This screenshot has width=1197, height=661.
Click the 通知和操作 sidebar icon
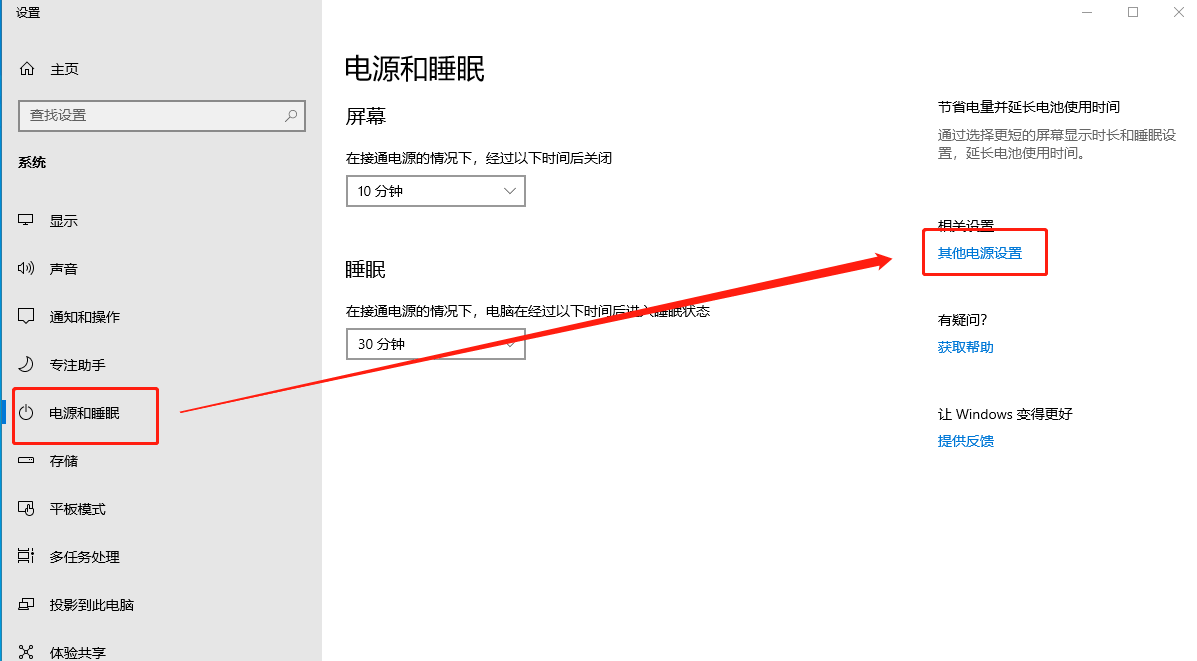point(25,316)
